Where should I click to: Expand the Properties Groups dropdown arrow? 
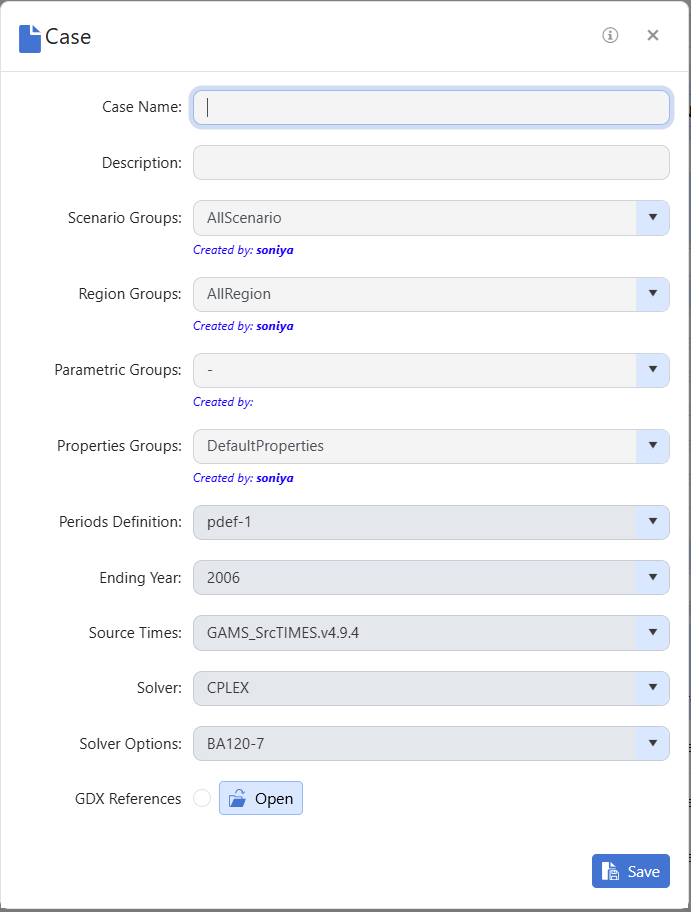point(653,446)
